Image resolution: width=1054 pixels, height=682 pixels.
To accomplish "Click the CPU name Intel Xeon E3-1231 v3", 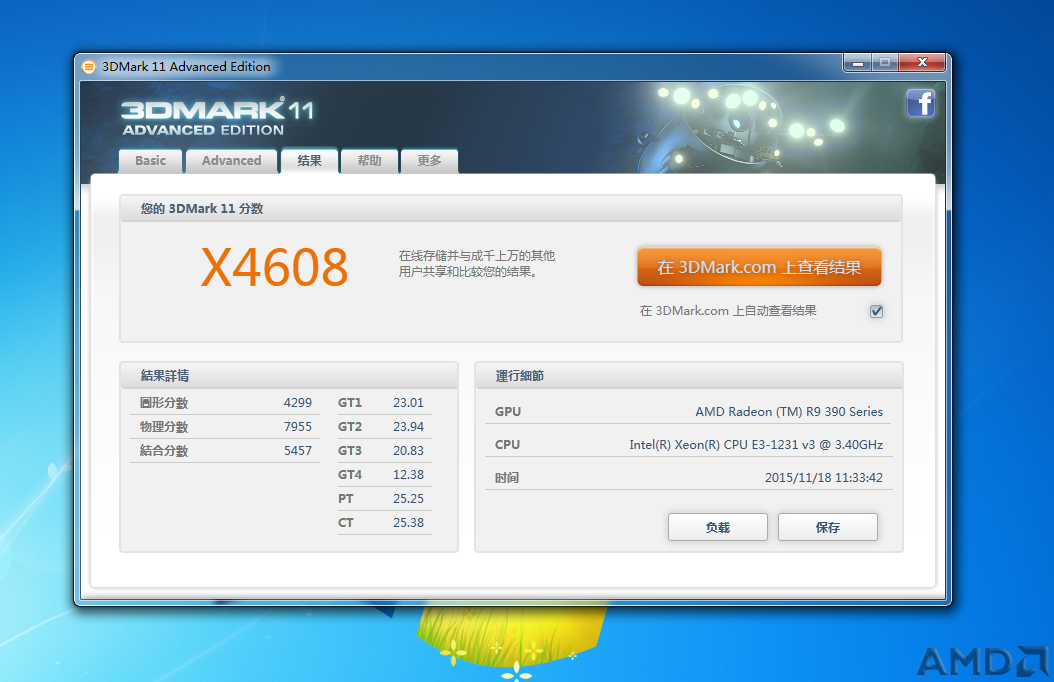I will [x=756, y=444].
